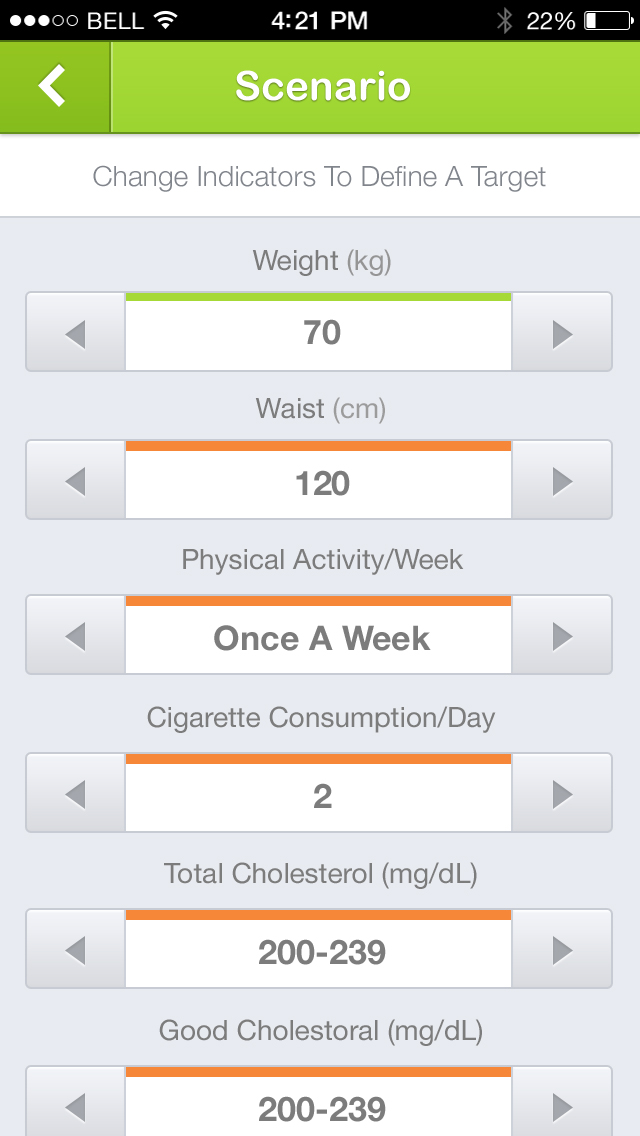Decrease Good Cholestoral with left arrow
The image size is (640, 1136).
75,1105
